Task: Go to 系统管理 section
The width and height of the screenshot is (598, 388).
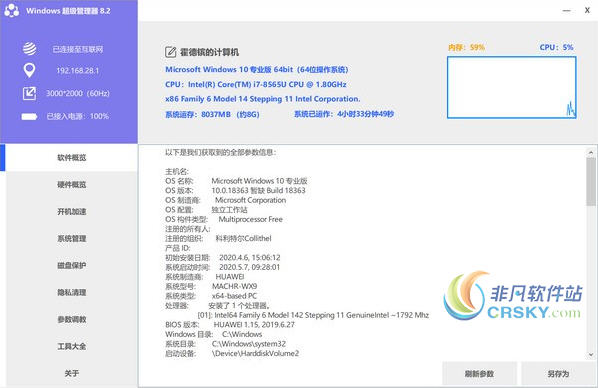Action: (72, 238)
